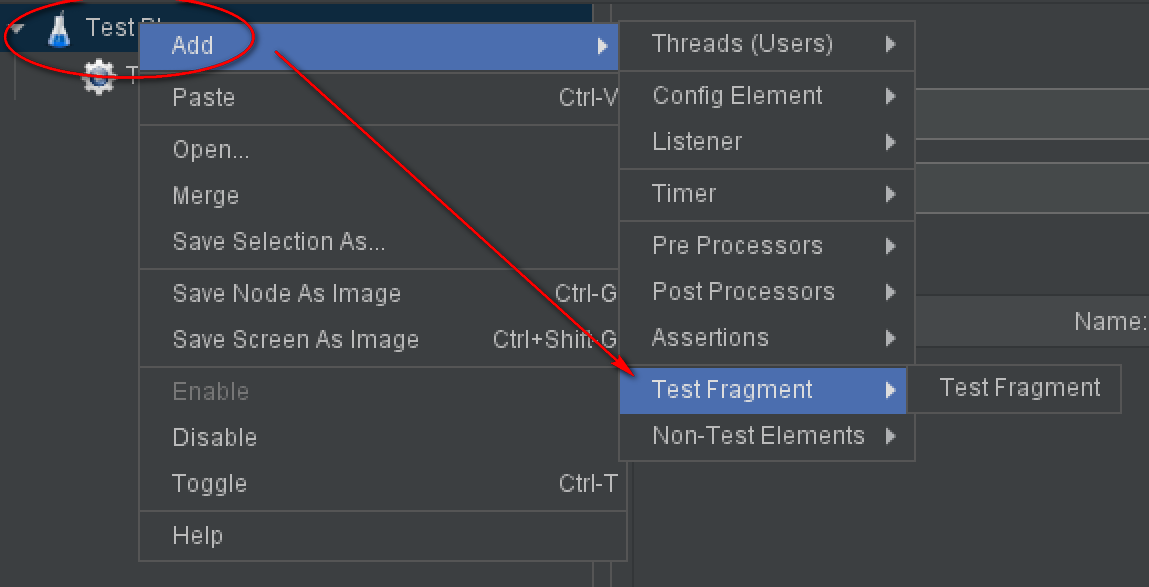Expand the Listener submenu arrow
This screenshot has width=1149, height=587.
[x=890, y=142]
